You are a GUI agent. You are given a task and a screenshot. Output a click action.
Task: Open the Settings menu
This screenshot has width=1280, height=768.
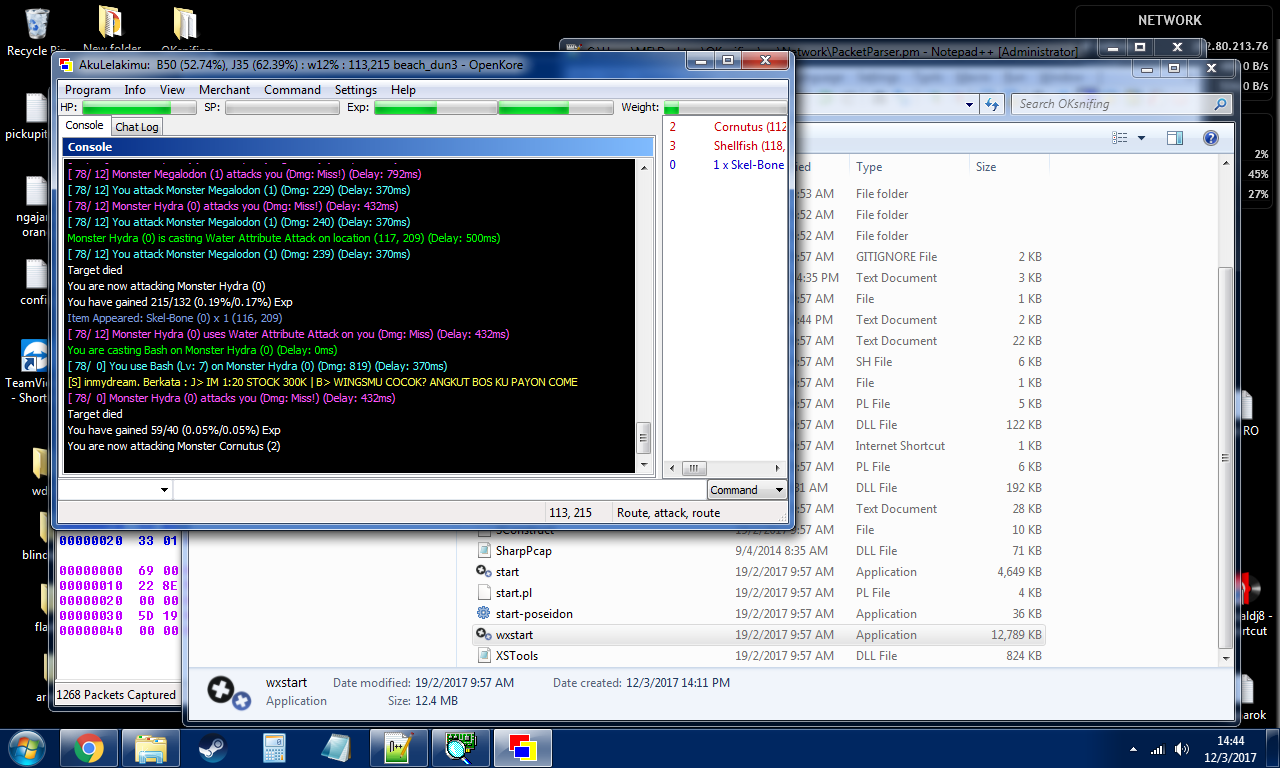point(356,90)
